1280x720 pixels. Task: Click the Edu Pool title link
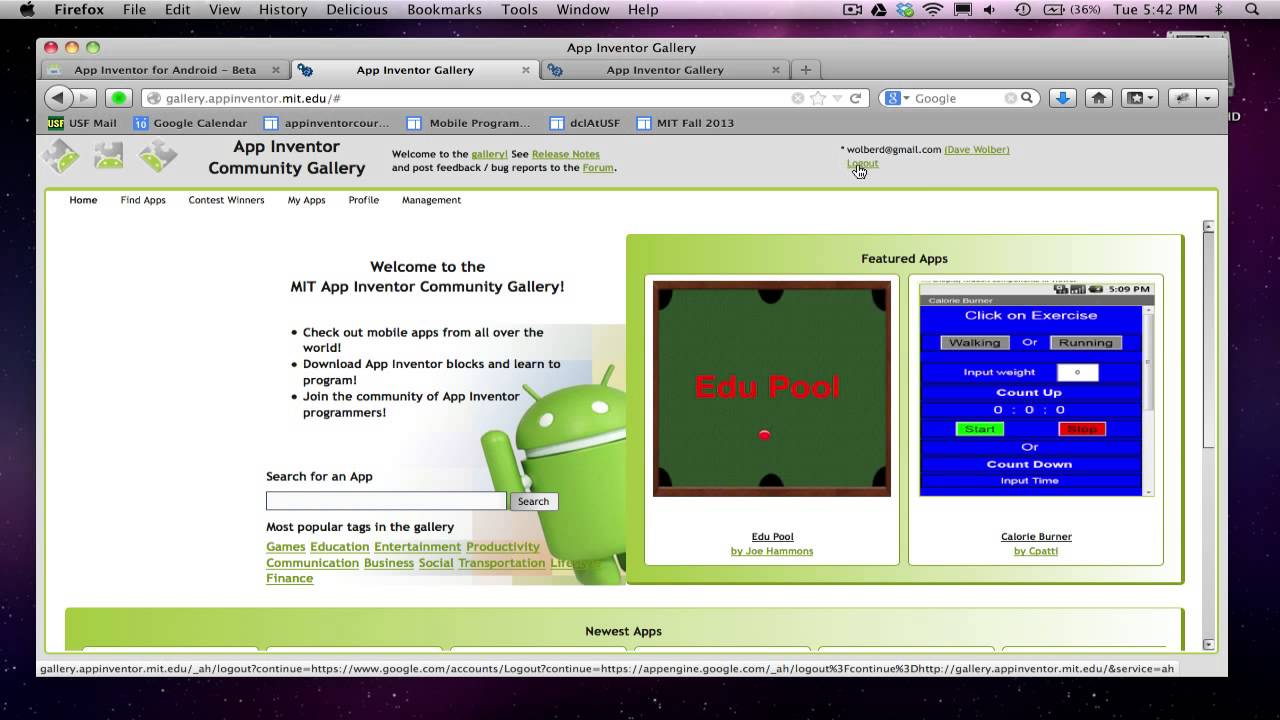[x=772, y=537]
